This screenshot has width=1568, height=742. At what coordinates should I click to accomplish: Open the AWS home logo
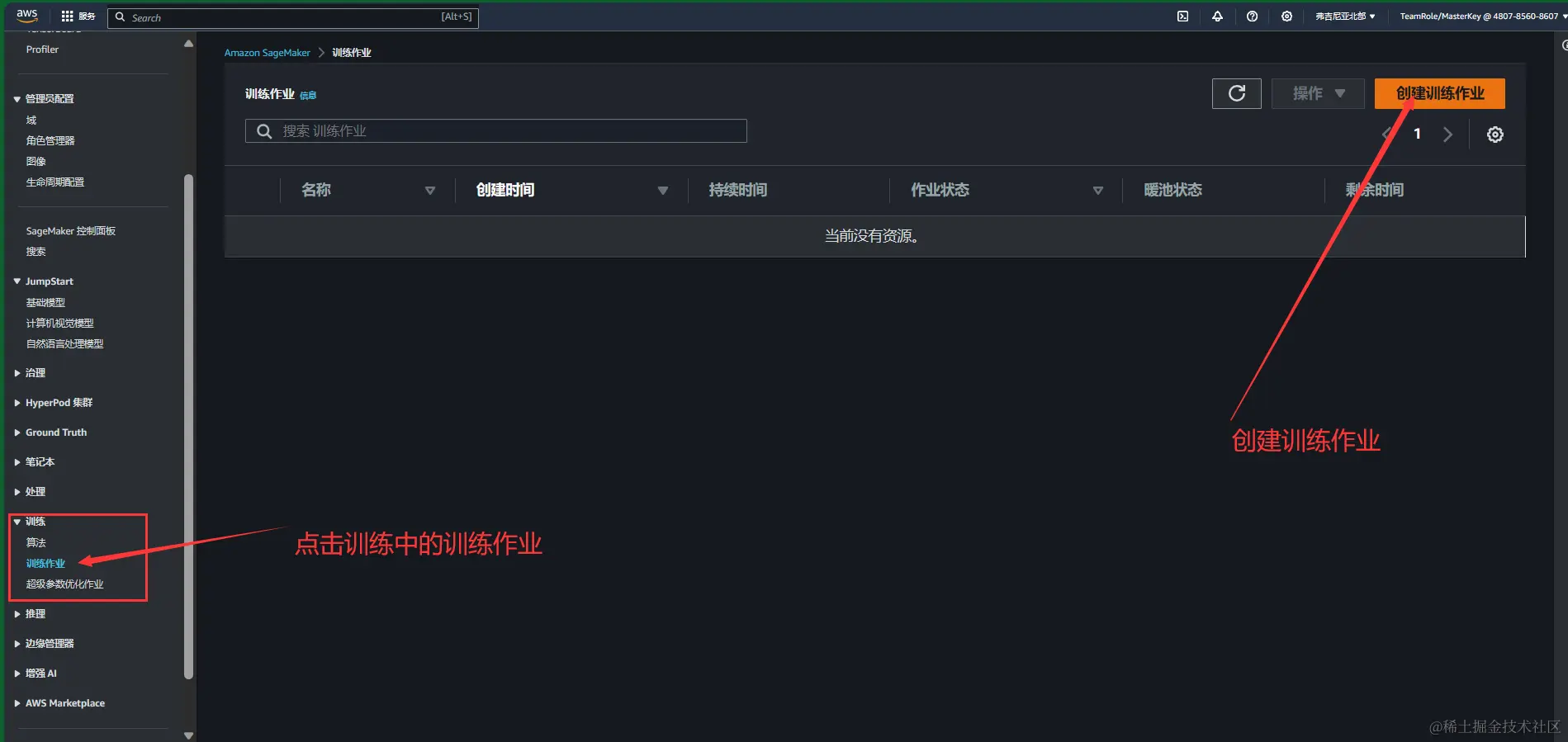[x=27, y=16]
